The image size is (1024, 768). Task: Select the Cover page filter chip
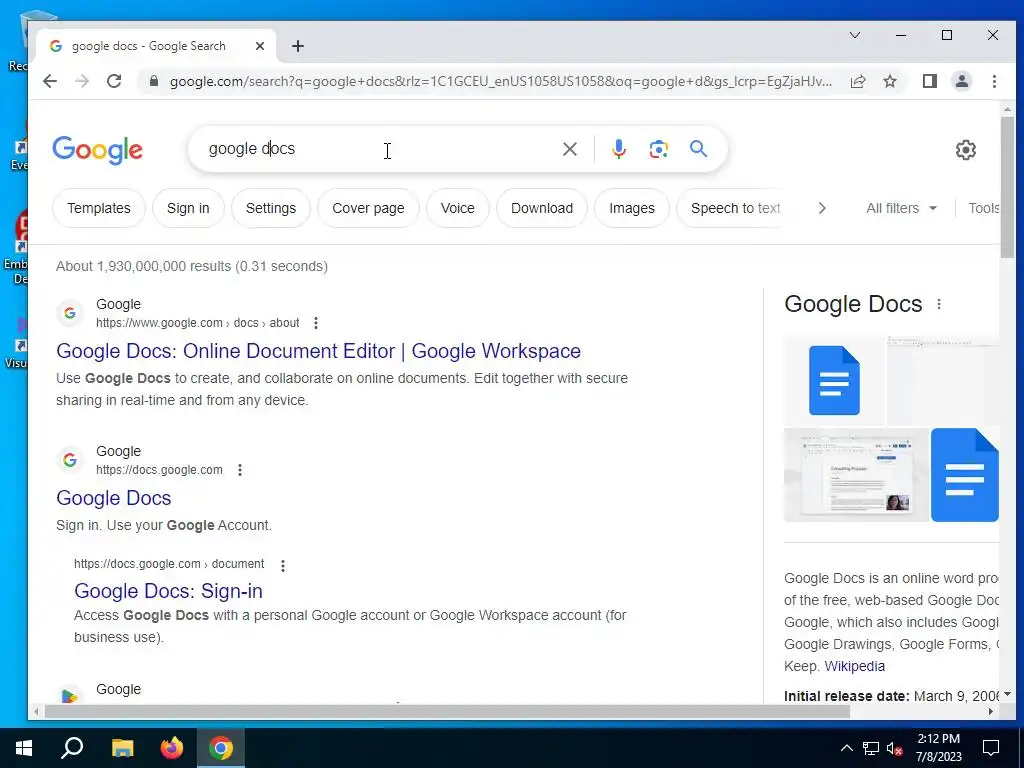(x=368, y=208)
